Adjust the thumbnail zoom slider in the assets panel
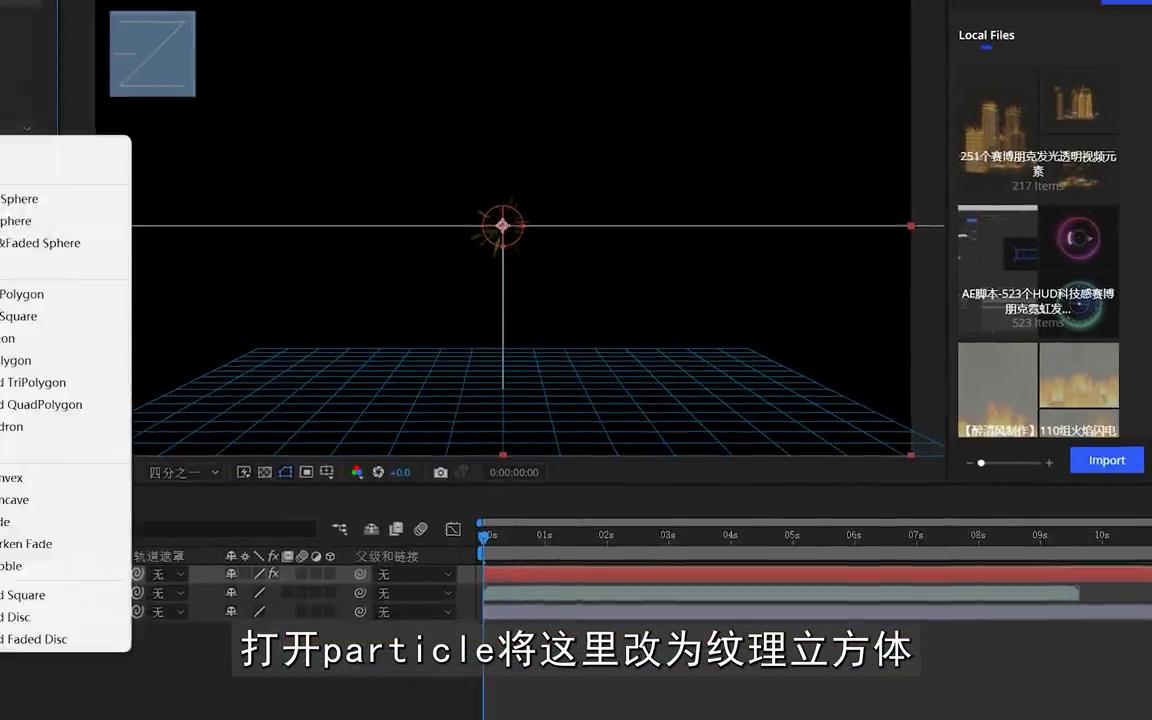The image size is (1152, 720). pos(981,463)
